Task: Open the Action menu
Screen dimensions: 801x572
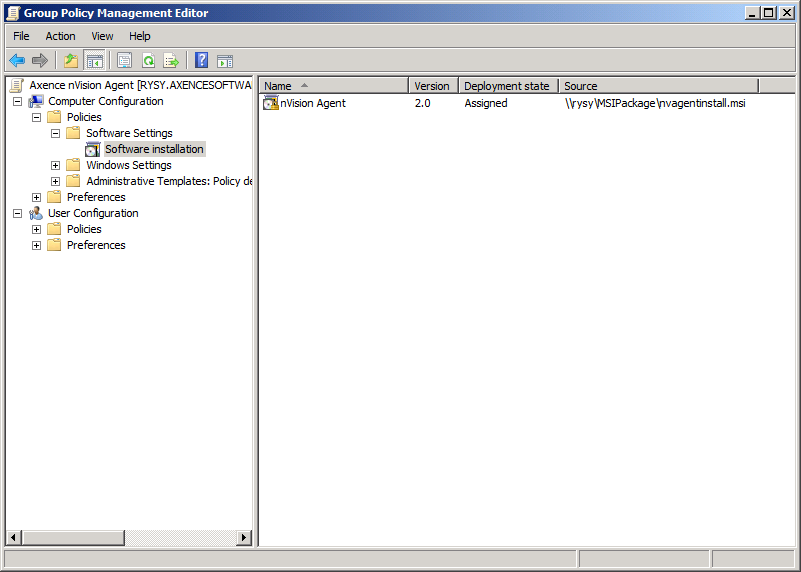Action: (60, 36)
